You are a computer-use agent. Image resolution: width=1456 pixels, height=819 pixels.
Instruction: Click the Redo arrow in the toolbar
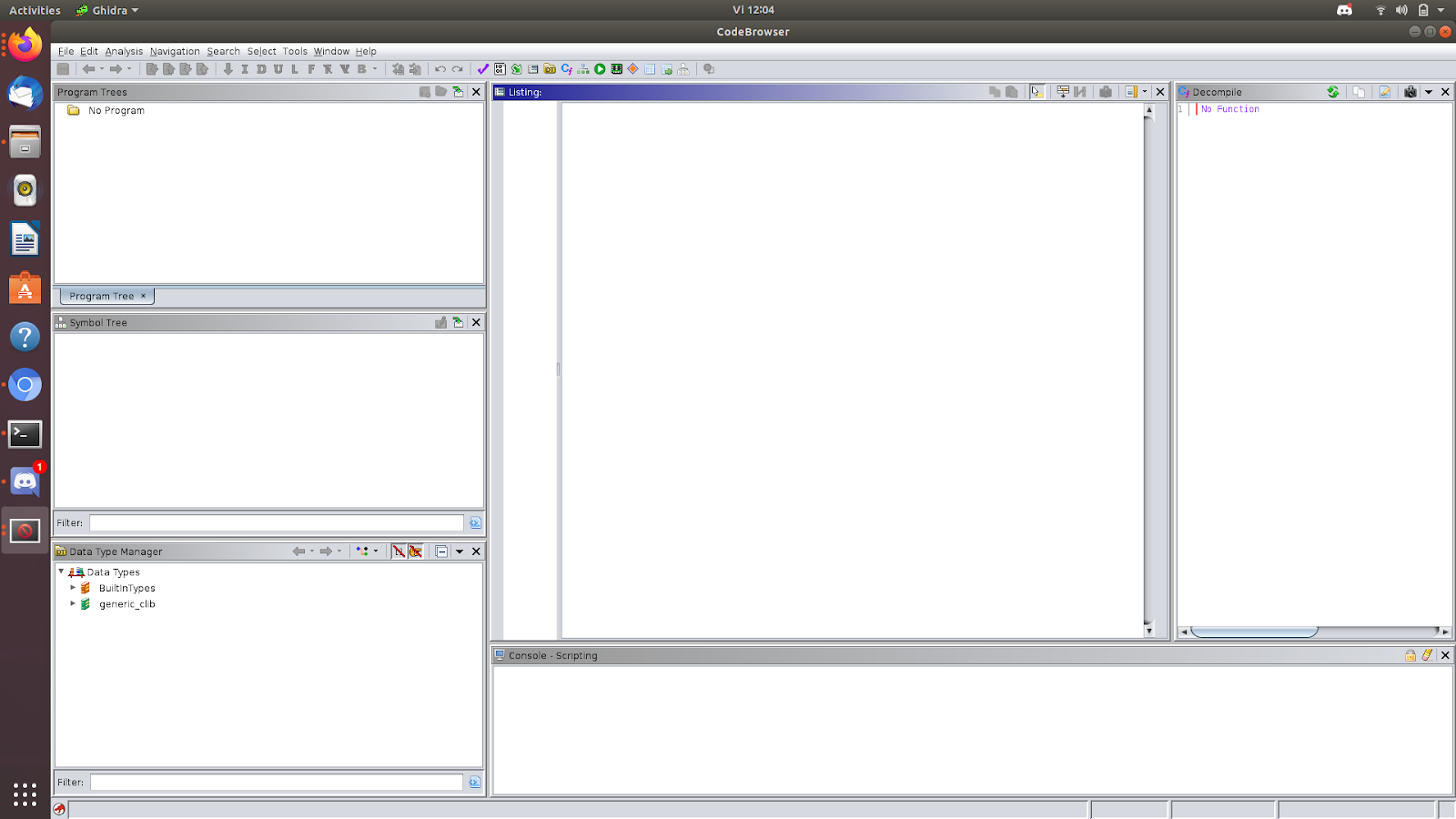tap(457, 69)
